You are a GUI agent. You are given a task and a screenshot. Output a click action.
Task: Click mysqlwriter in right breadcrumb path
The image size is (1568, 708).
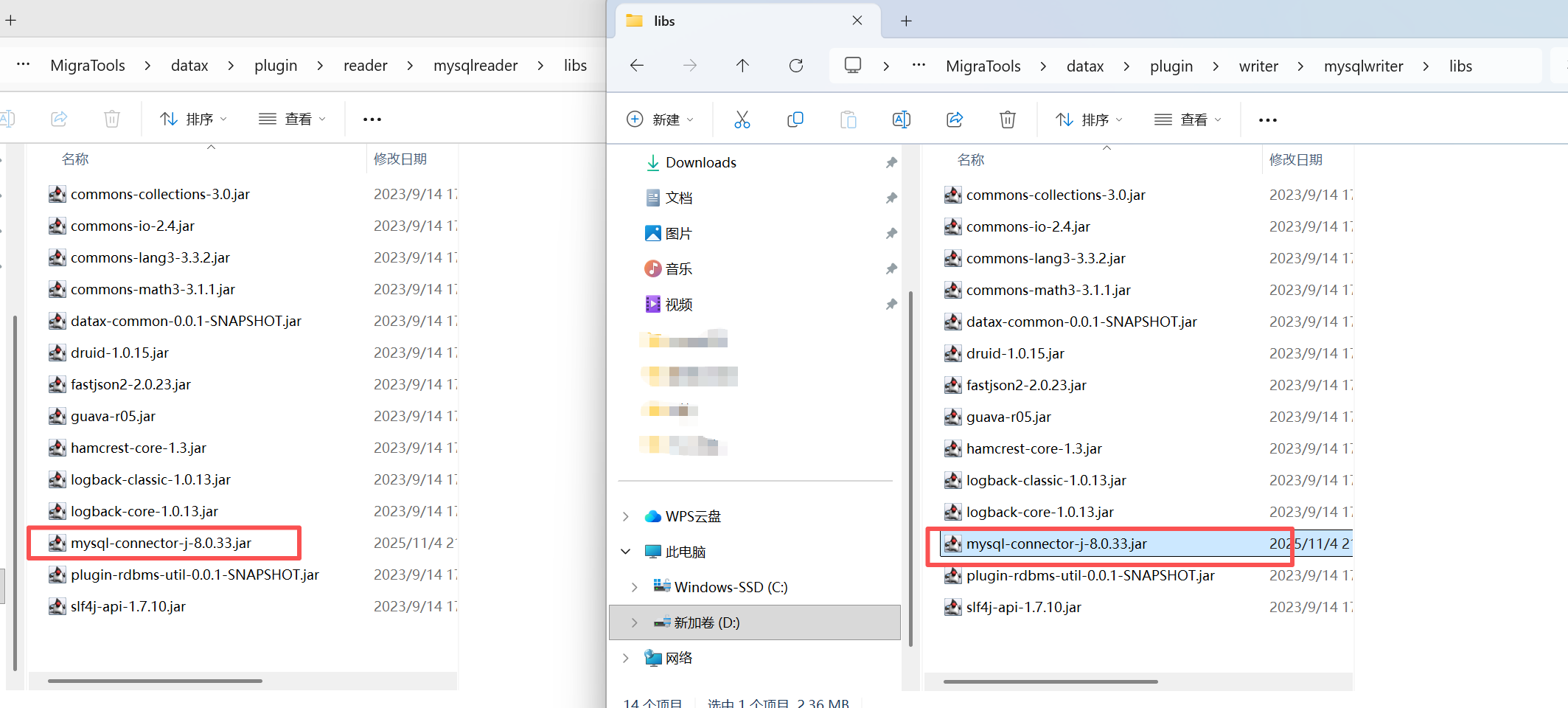[x=1363, y=66]
